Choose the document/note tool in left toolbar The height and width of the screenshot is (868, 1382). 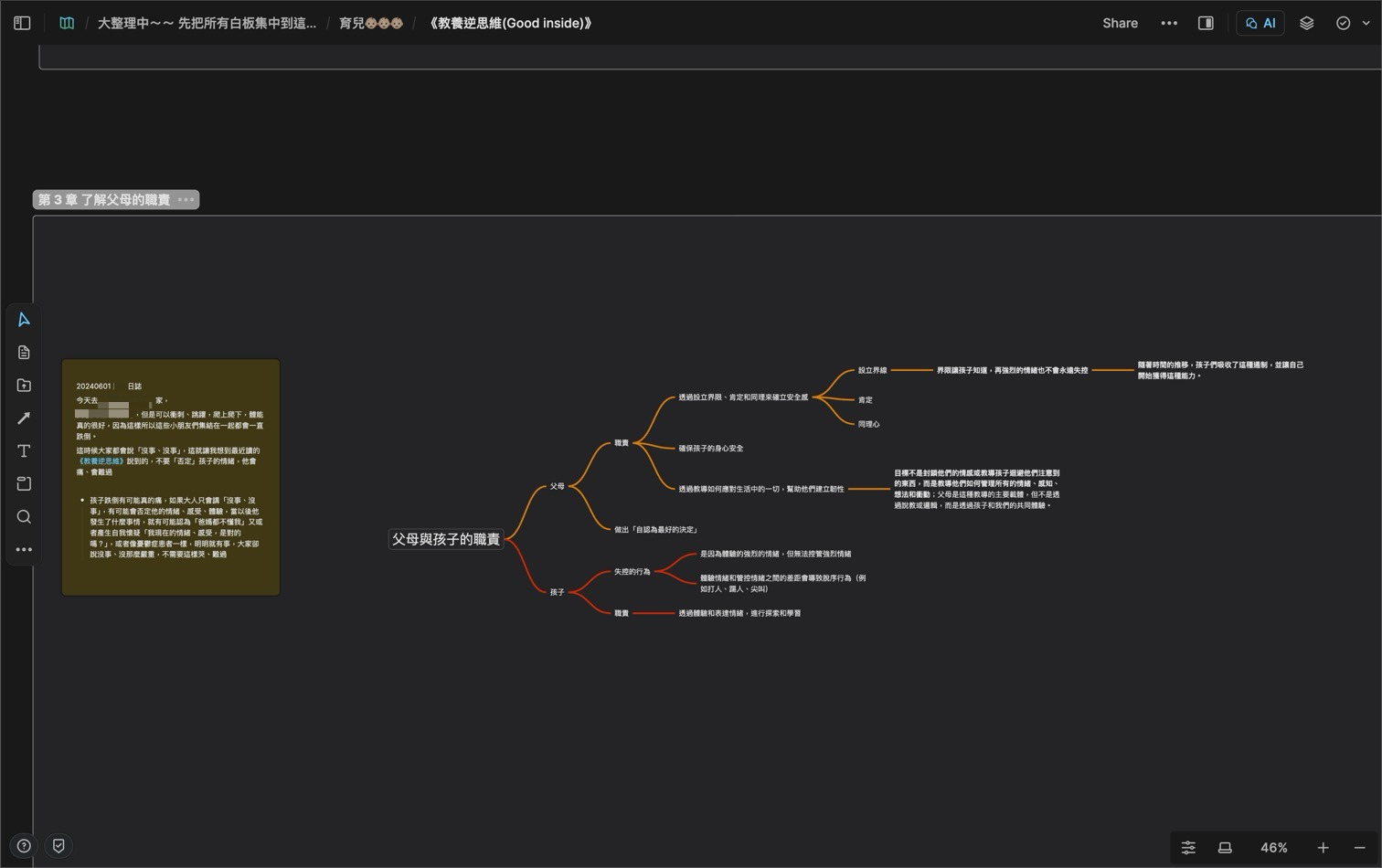[x=24, y=353]
